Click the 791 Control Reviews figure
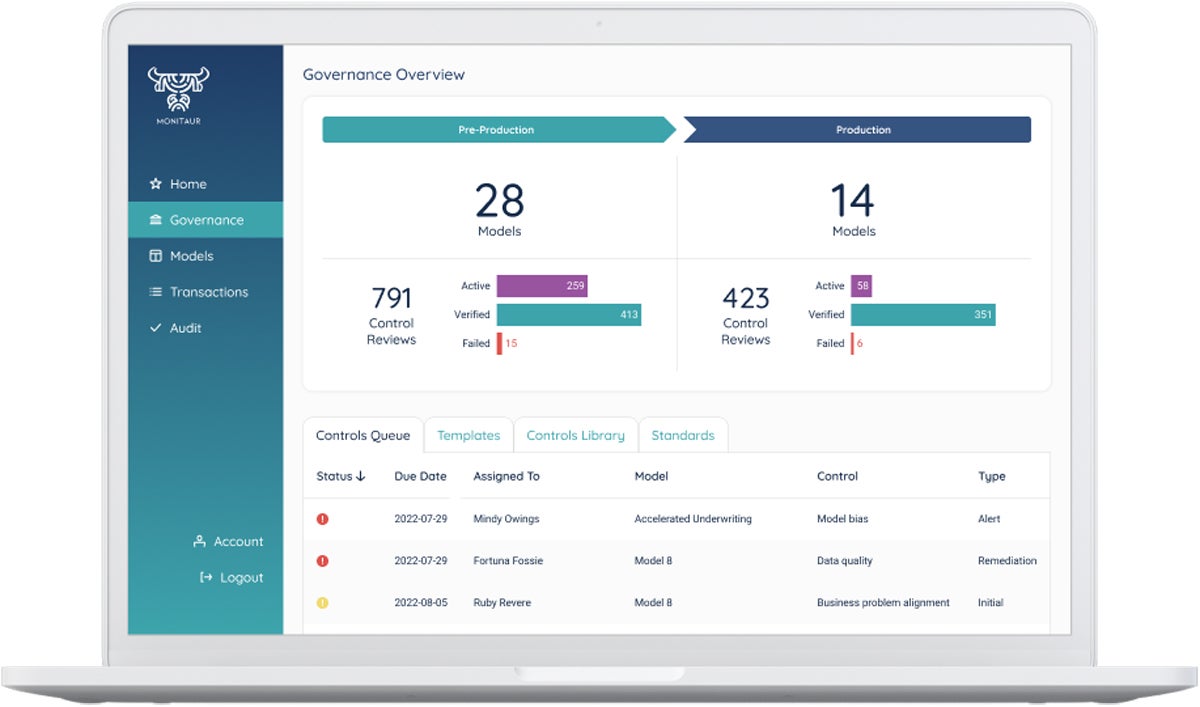1200x707 pixels. [x=391, y=315]
